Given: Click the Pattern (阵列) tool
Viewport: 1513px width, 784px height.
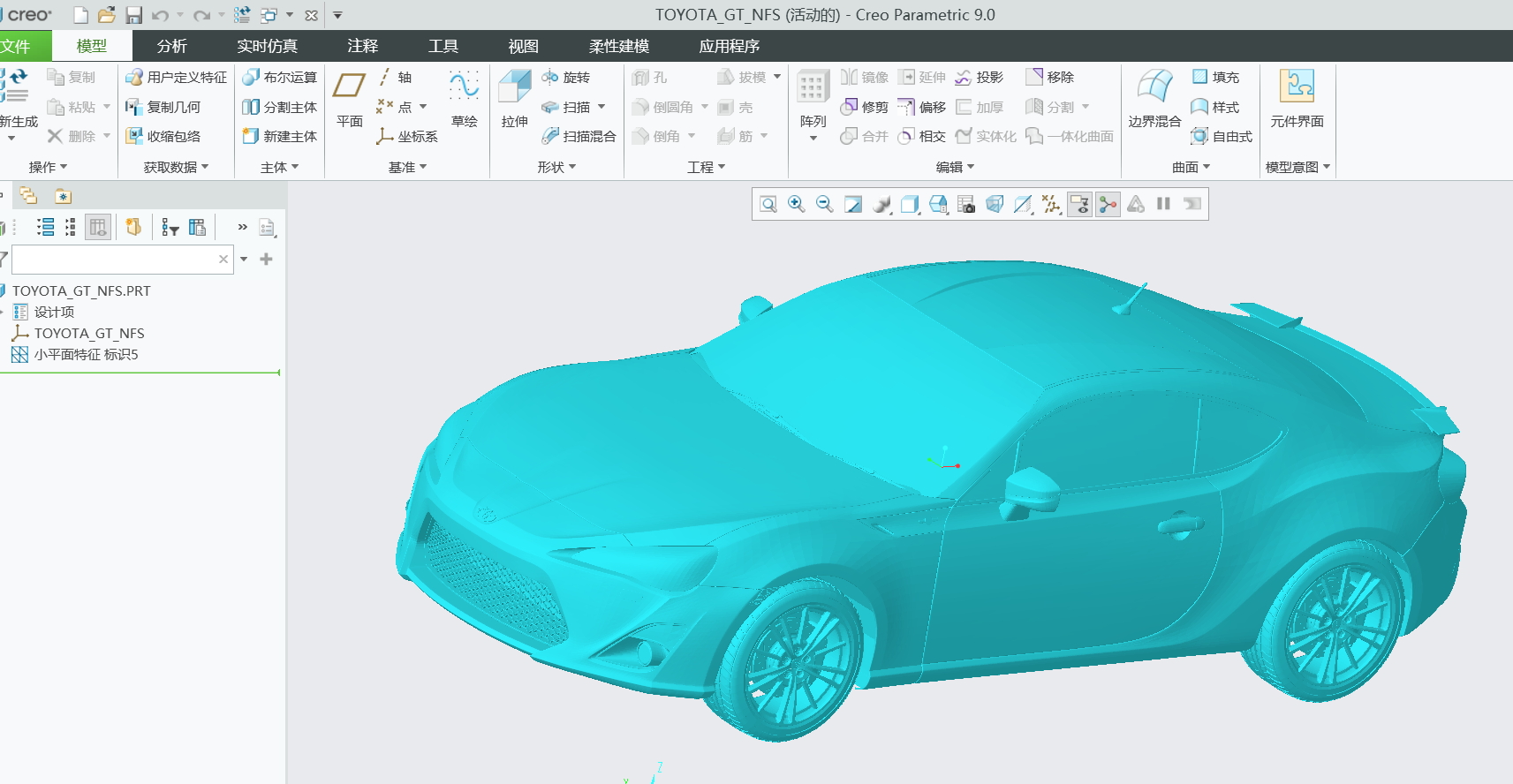Looking at the screenshot, I should [x=813, y=99].
